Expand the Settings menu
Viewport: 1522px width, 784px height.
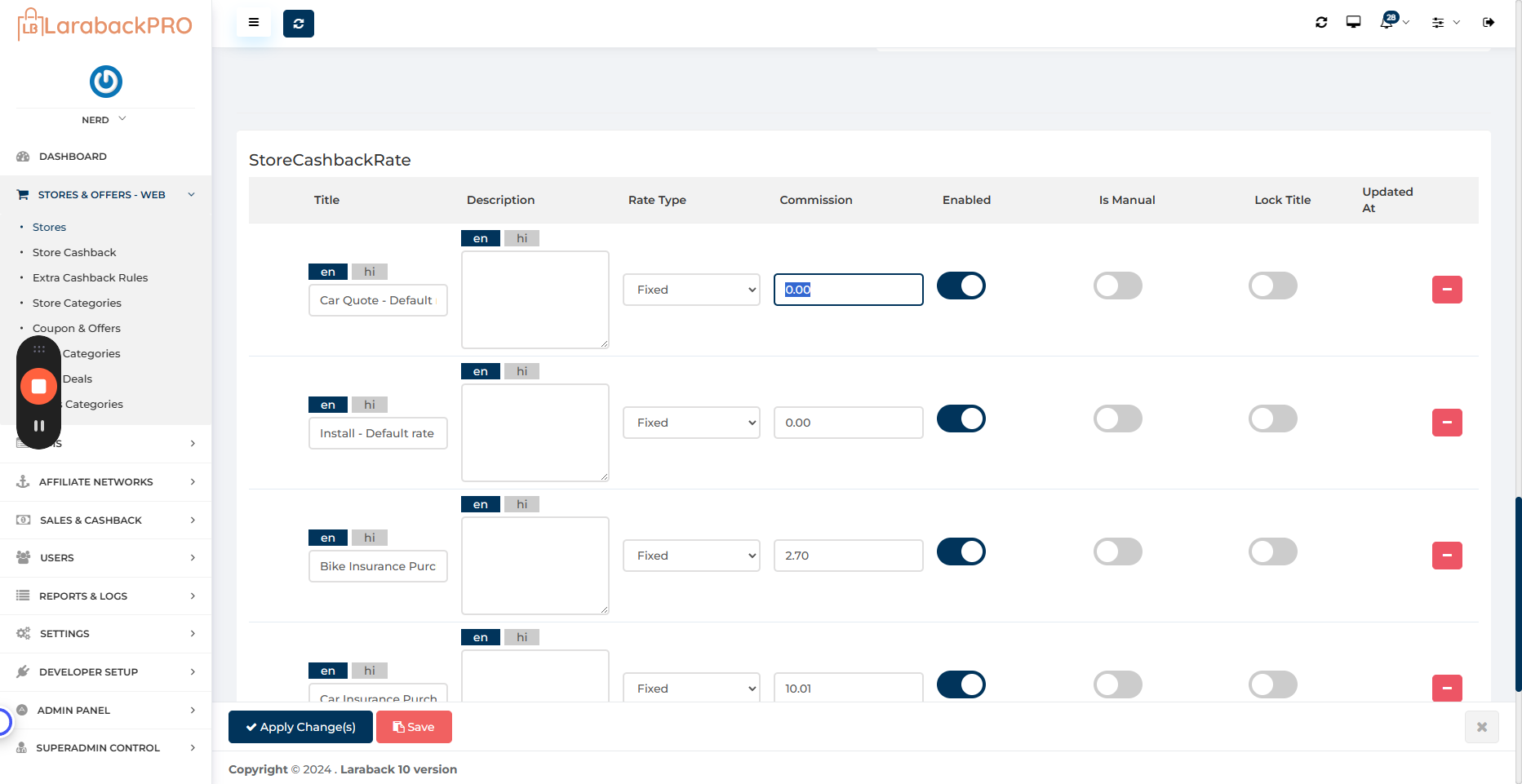[x=106, y=634]
